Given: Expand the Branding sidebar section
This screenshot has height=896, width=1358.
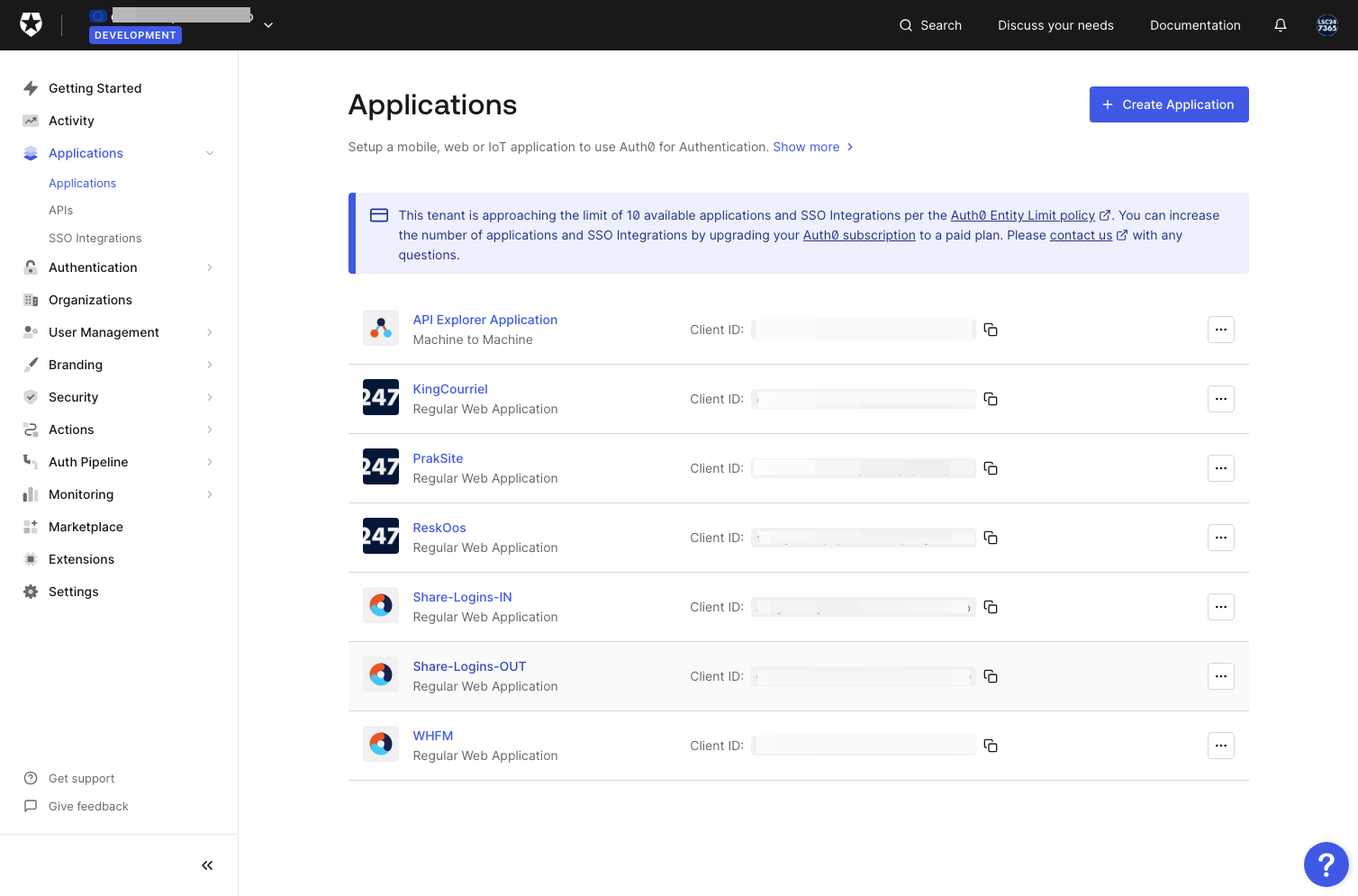Looking at the screenshot, I should (x=210, y=365).
